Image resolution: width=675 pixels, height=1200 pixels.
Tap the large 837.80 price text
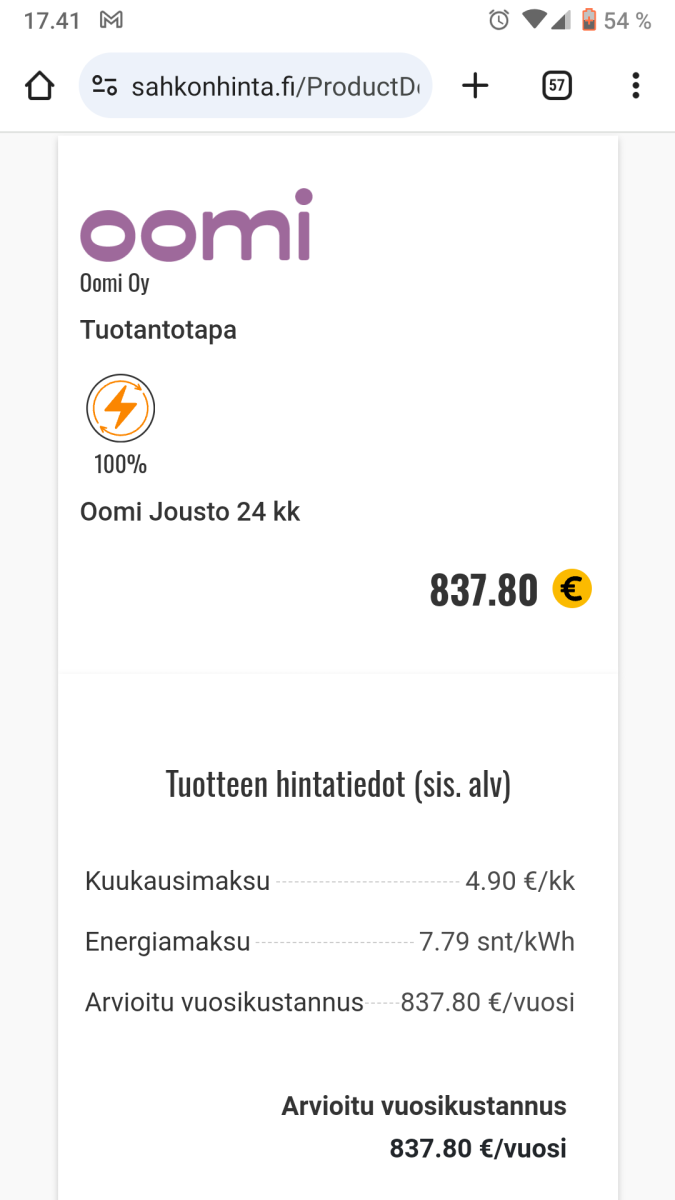[x=483, y=590]
